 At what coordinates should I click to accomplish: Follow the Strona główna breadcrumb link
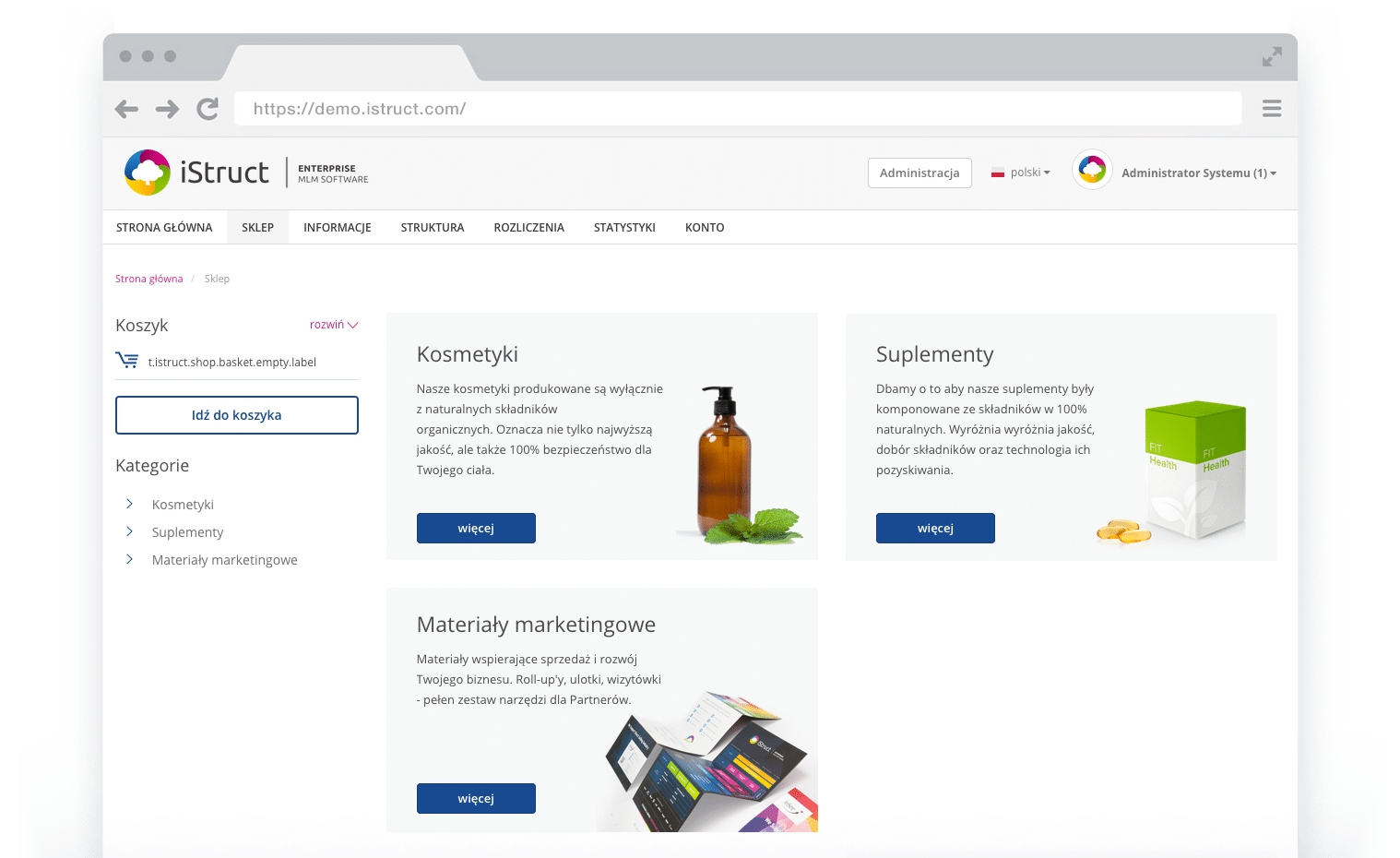click(148, 278)
